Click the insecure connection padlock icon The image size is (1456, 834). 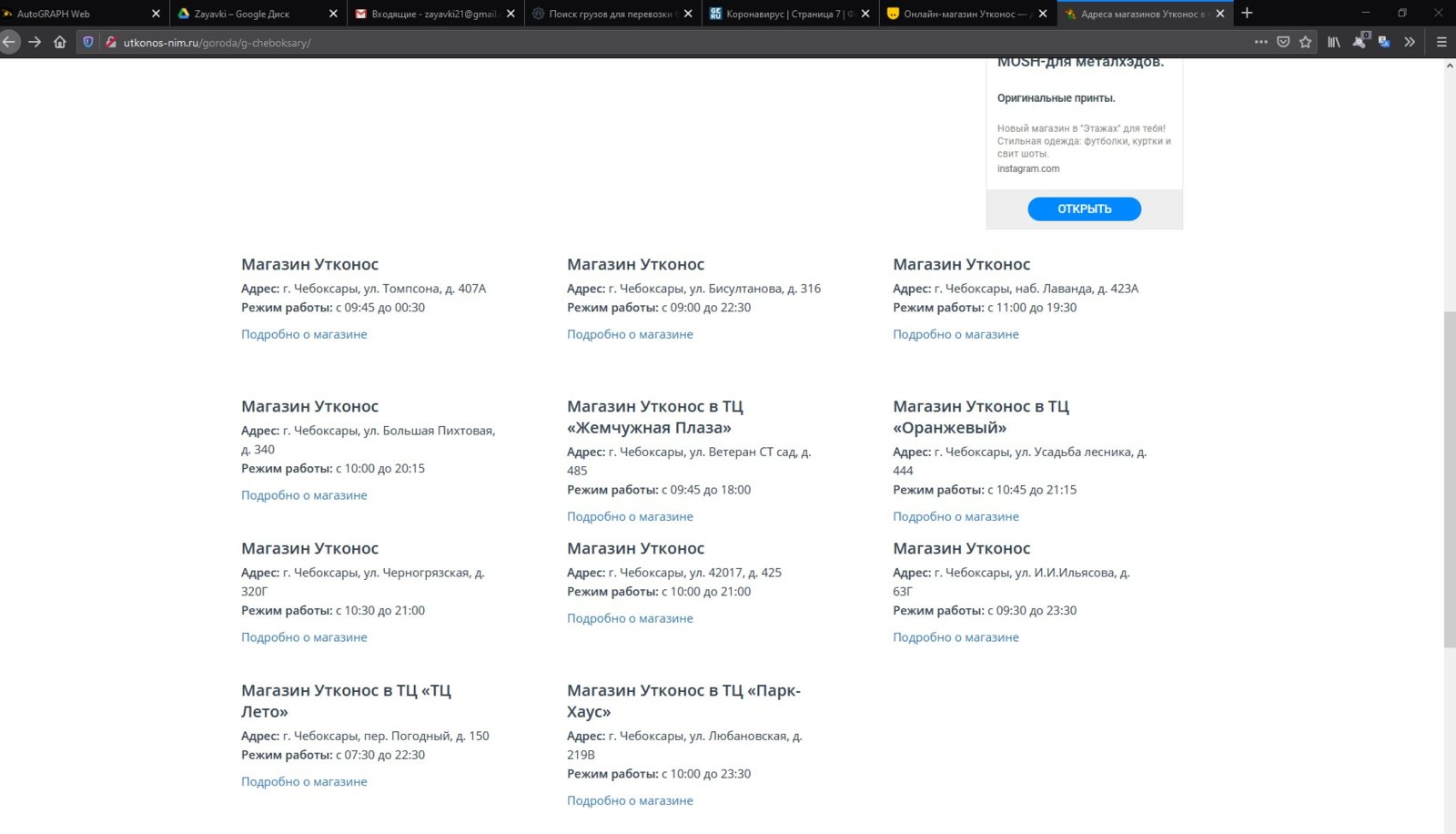pos(111,42)
